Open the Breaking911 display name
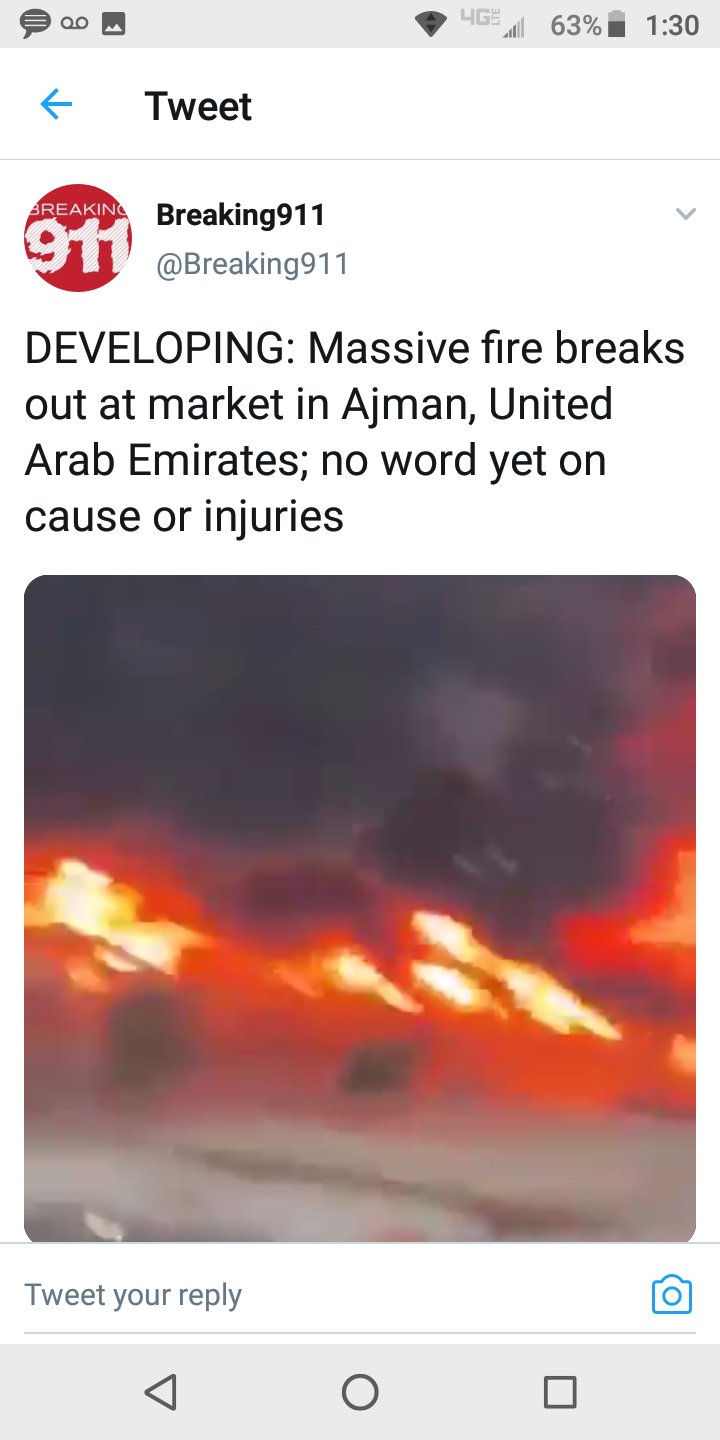Image resolution: width=720 pixels, height=1440 pixels. [240, 215]
